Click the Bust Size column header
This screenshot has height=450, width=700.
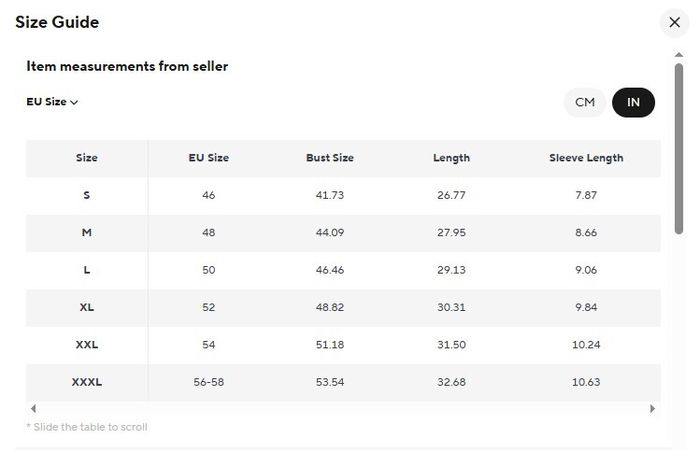click(330, 158)
